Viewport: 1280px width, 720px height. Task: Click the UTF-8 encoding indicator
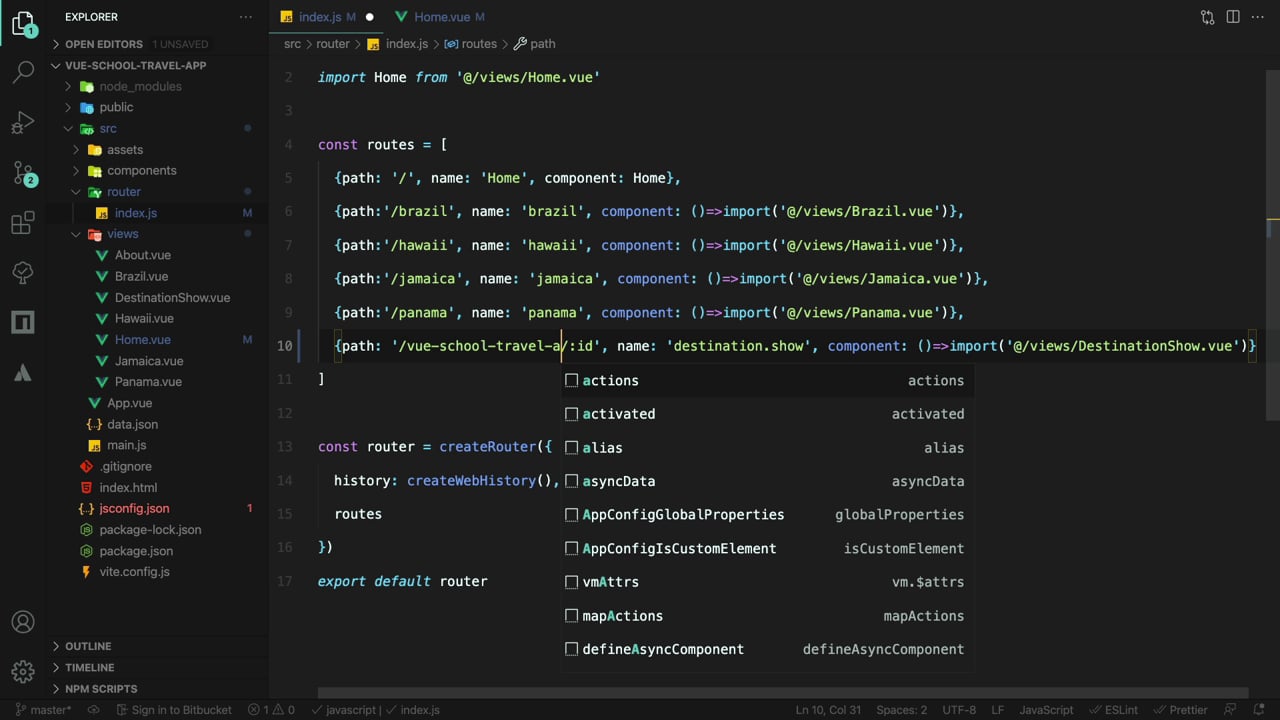coord(959,710)
